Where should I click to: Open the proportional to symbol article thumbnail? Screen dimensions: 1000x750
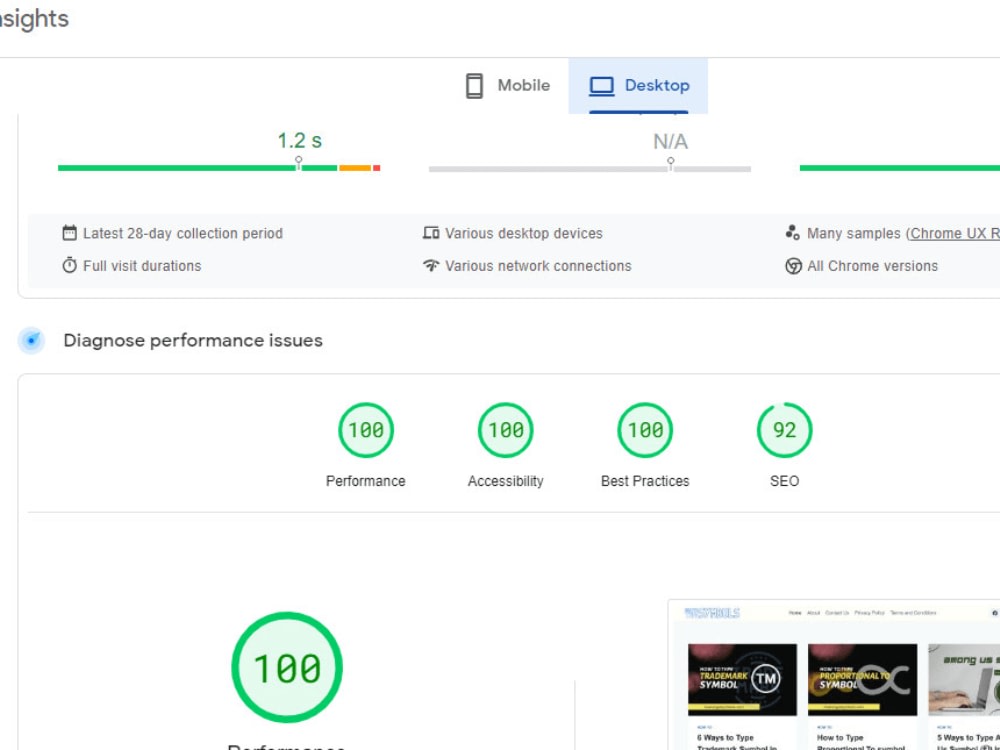[x=862, y=679]
